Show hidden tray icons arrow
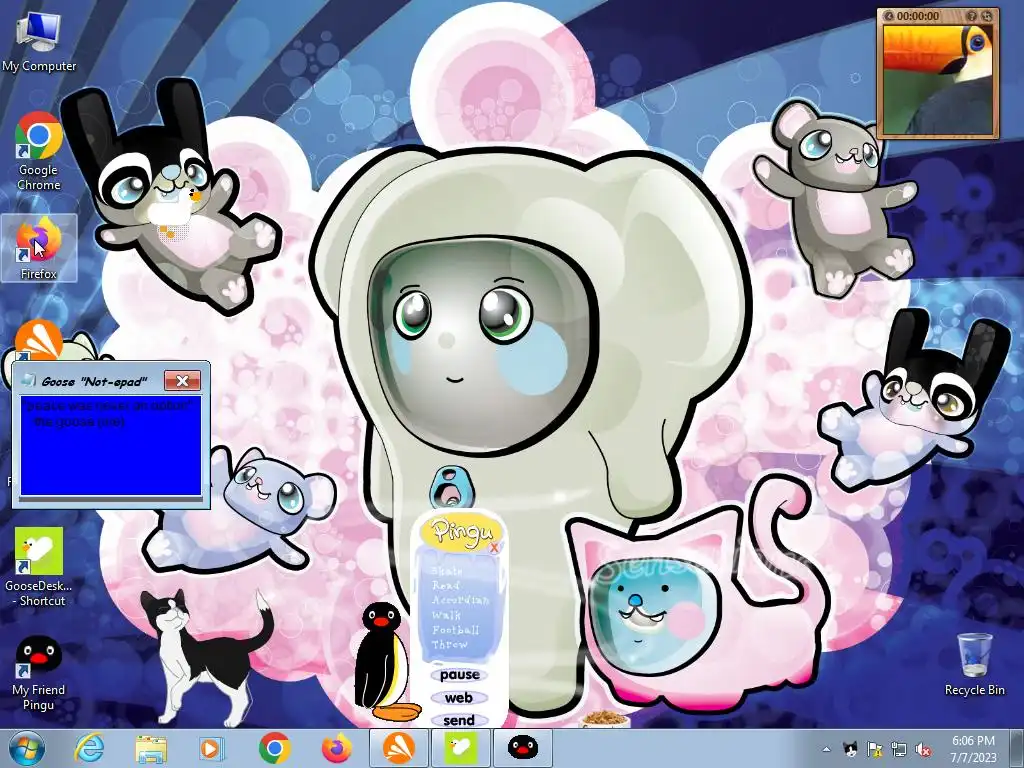The image size is (1024, 768). tap(827, 749)
